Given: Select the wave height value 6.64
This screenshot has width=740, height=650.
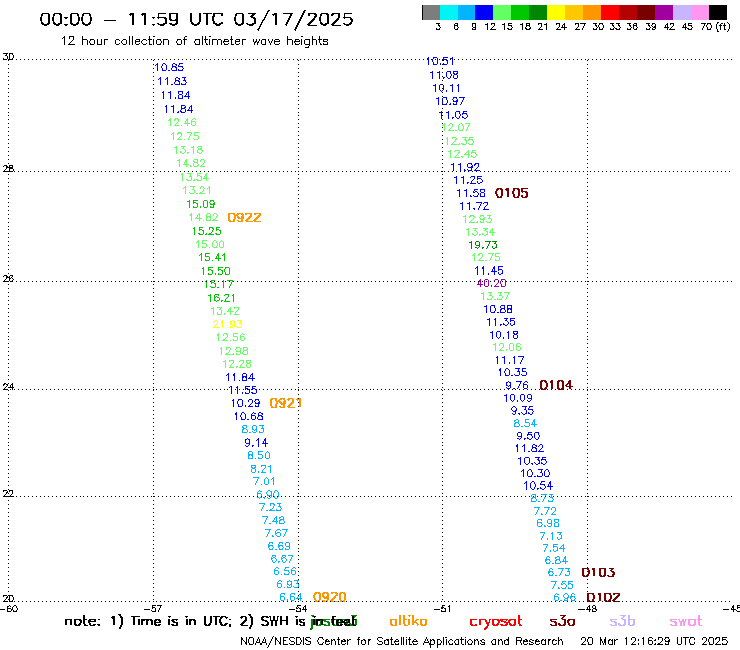Looking at the screenshot, I should [x=290, y=597].
